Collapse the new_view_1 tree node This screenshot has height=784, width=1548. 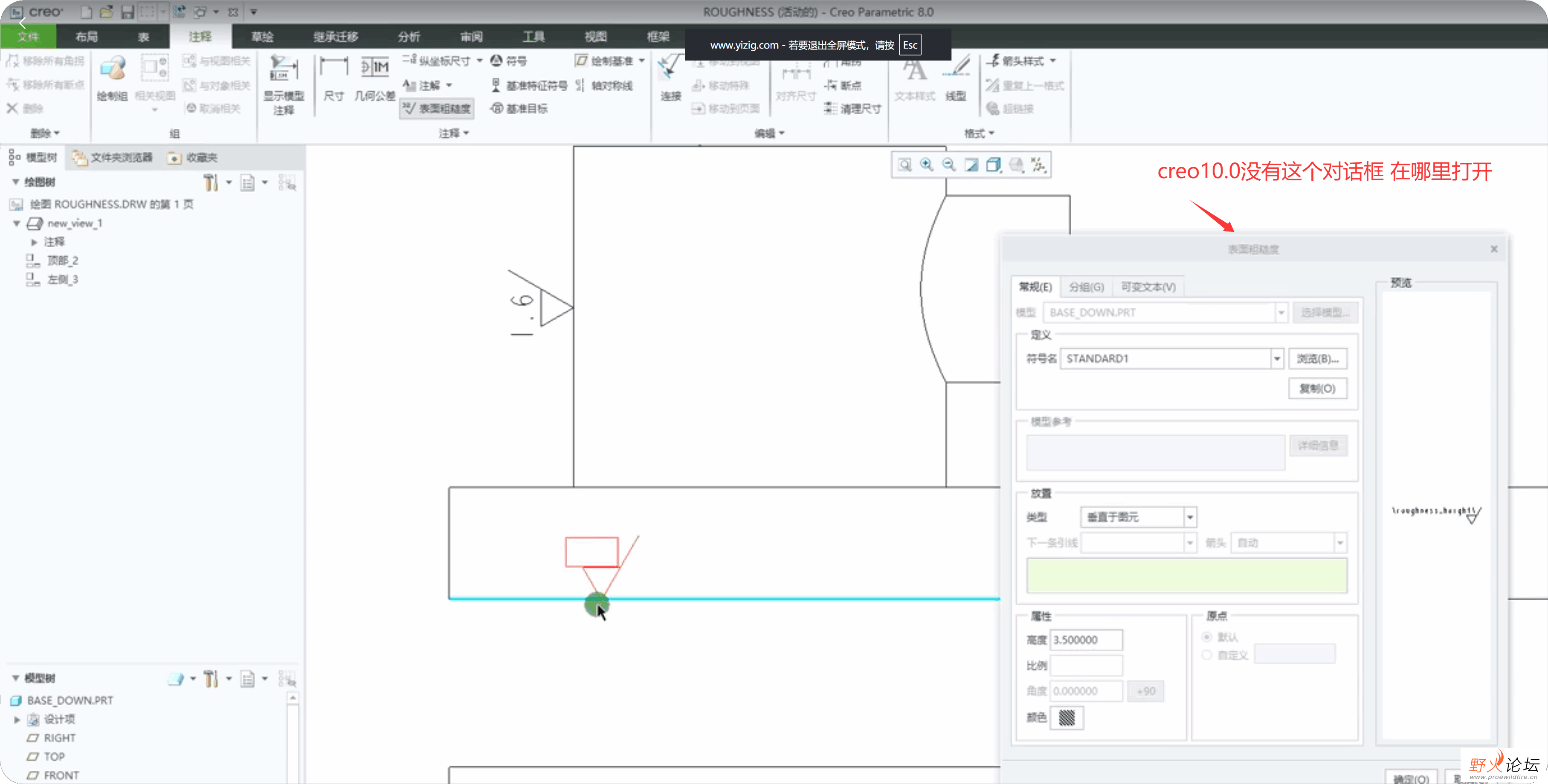pos(17,223)
